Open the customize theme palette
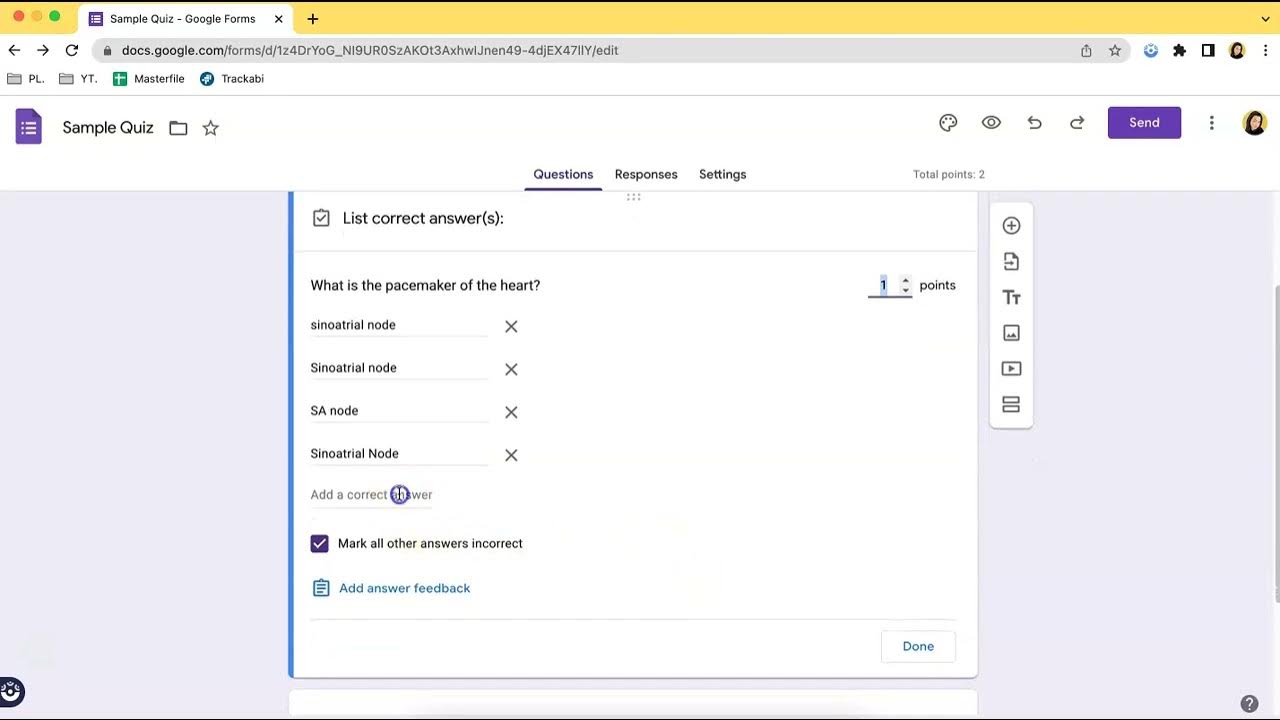The image size is (1280, 720). pos(948,123)
